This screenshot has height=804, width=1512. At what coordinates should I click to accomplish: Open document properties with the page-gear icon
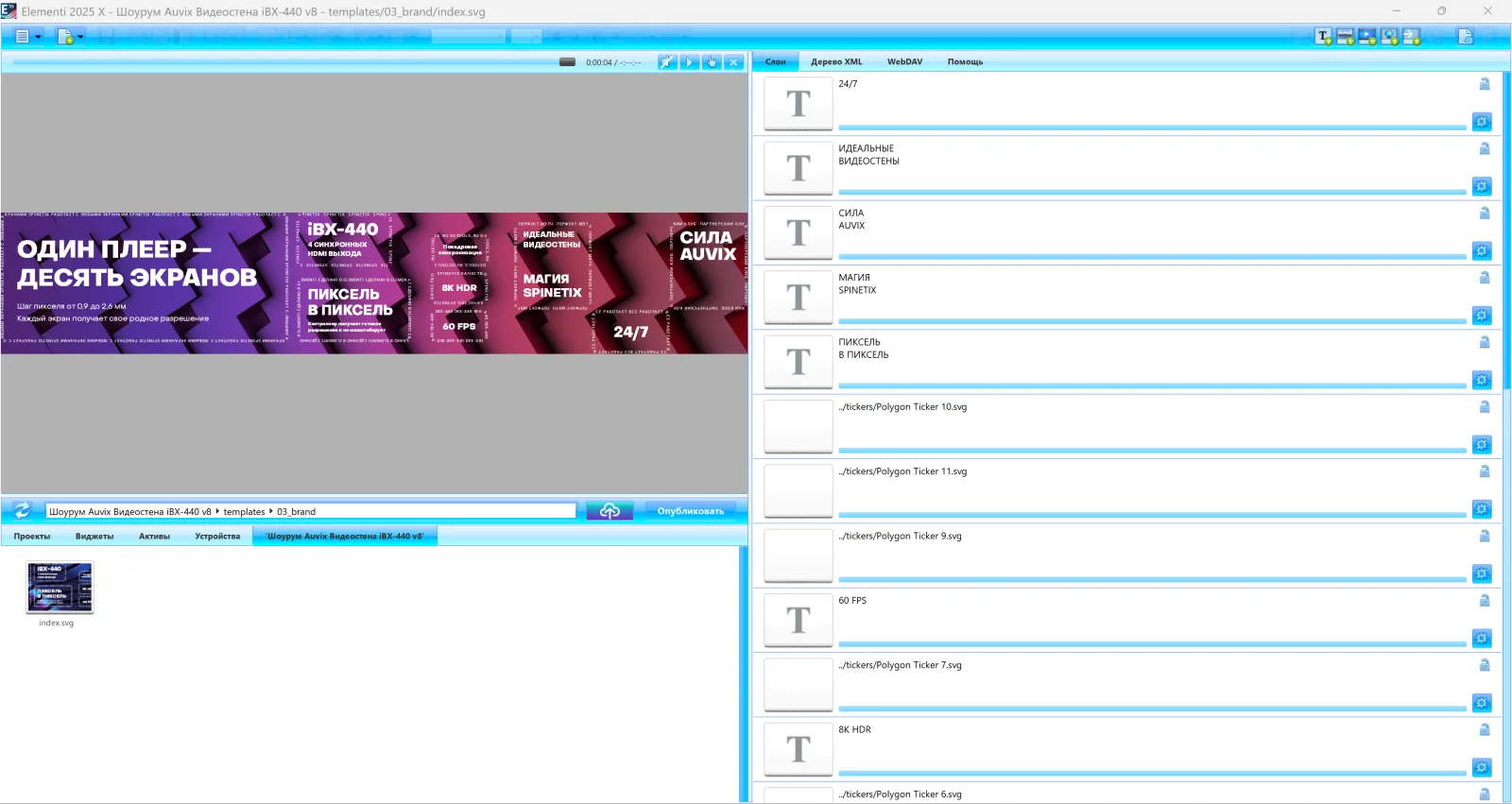pos(1466,37)
